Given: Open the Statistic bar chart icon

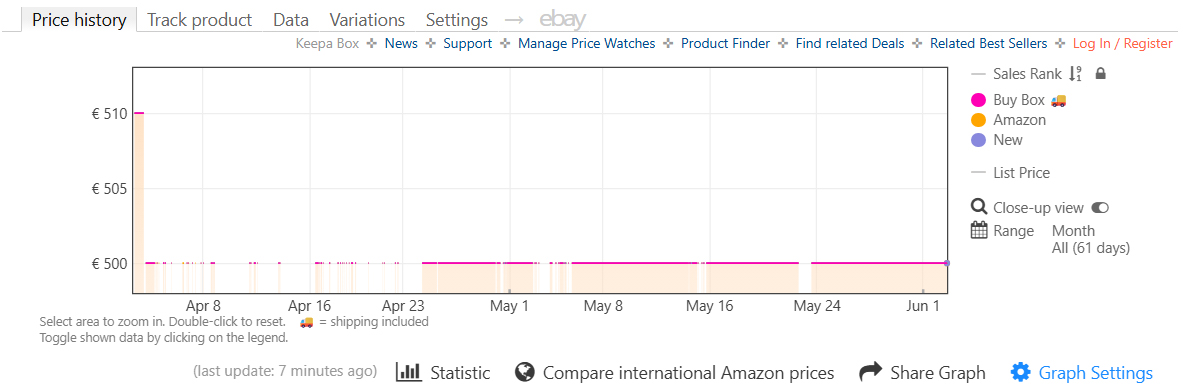Looking at the screenshot, I should [410, 372].
